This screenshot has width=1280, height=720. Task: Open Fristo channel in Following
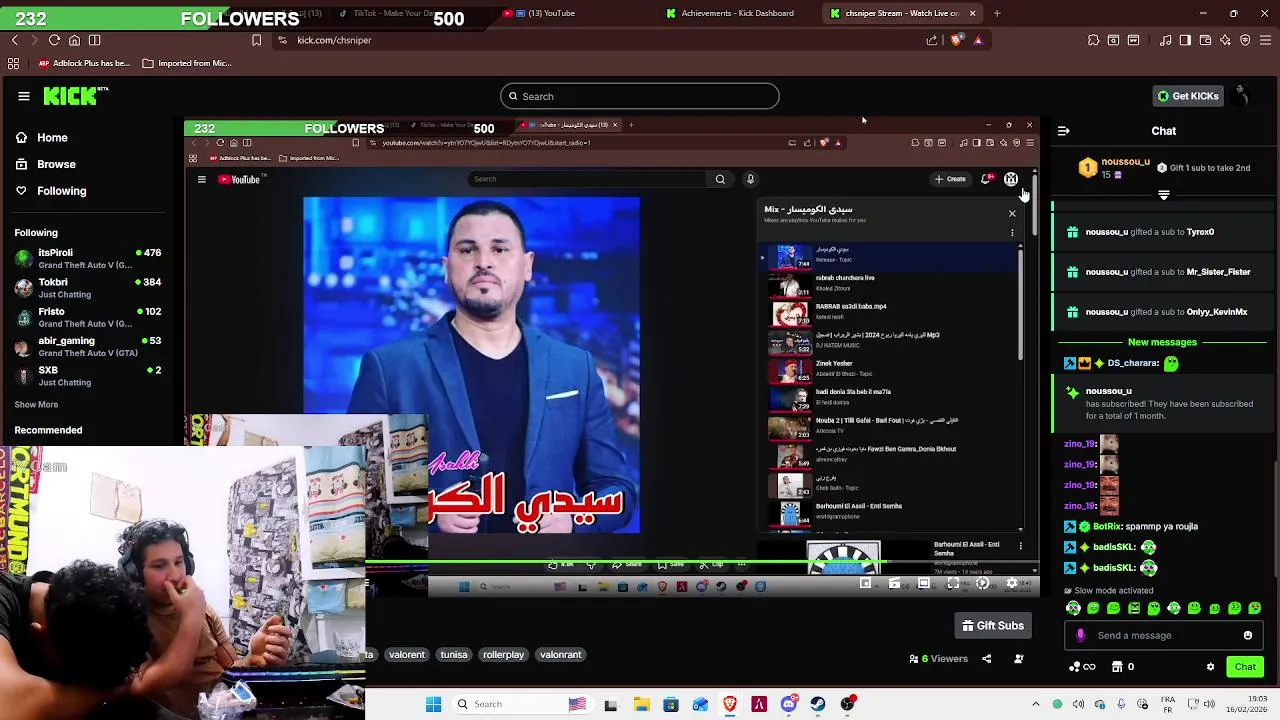[88, 317]
